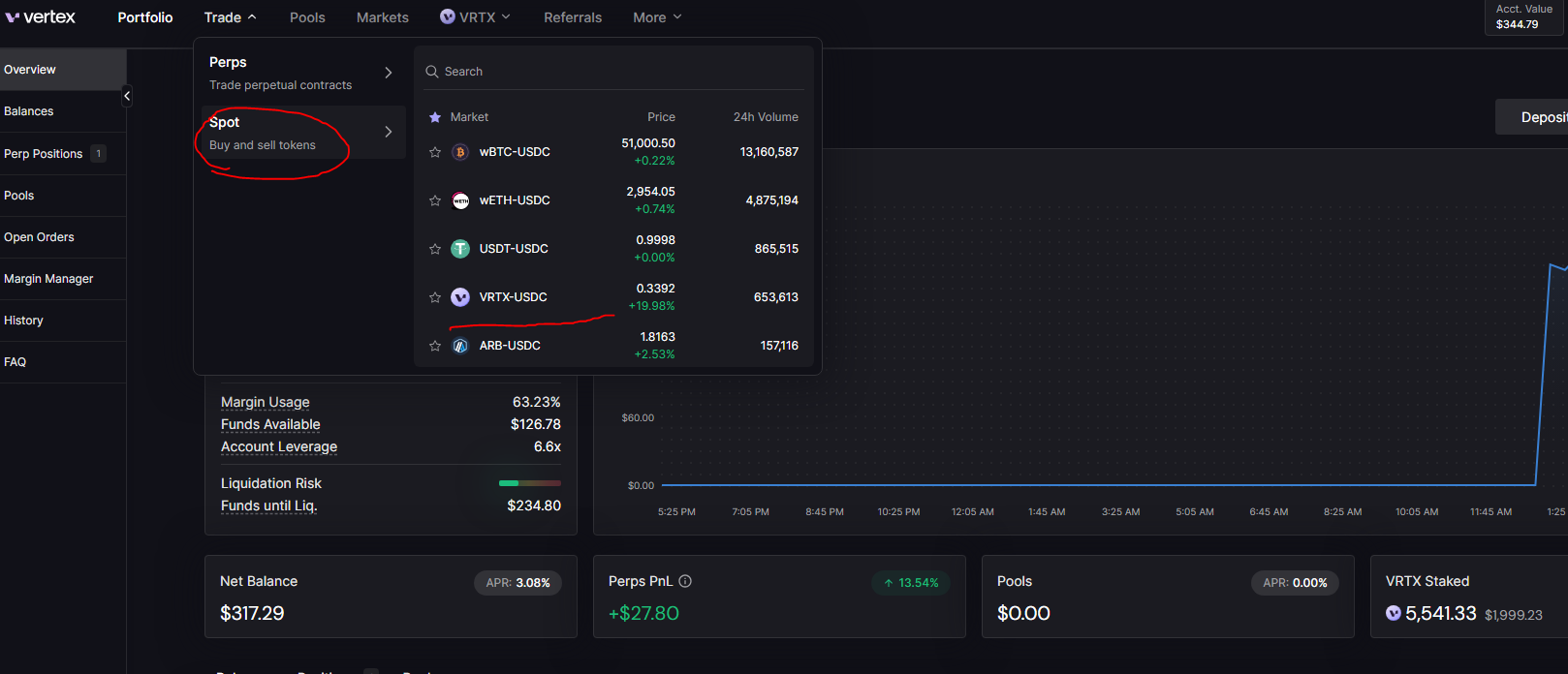Open Perp Positions in sidebar
The image size is (1568, 674).
(63, 153)
